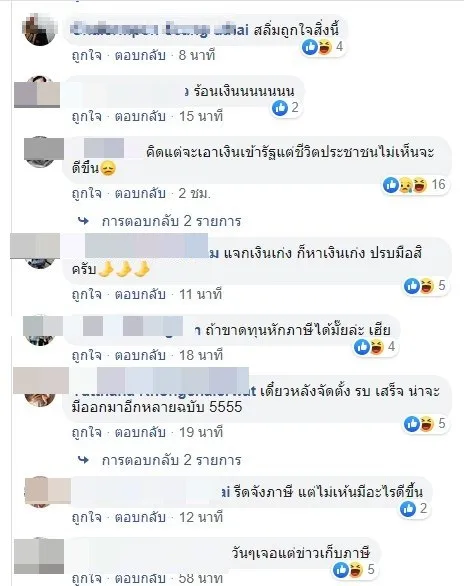Screen dimensions: 464x586
Task: Expand the 2 replies under the 19 นาที comment
Action: coord(171,460)
